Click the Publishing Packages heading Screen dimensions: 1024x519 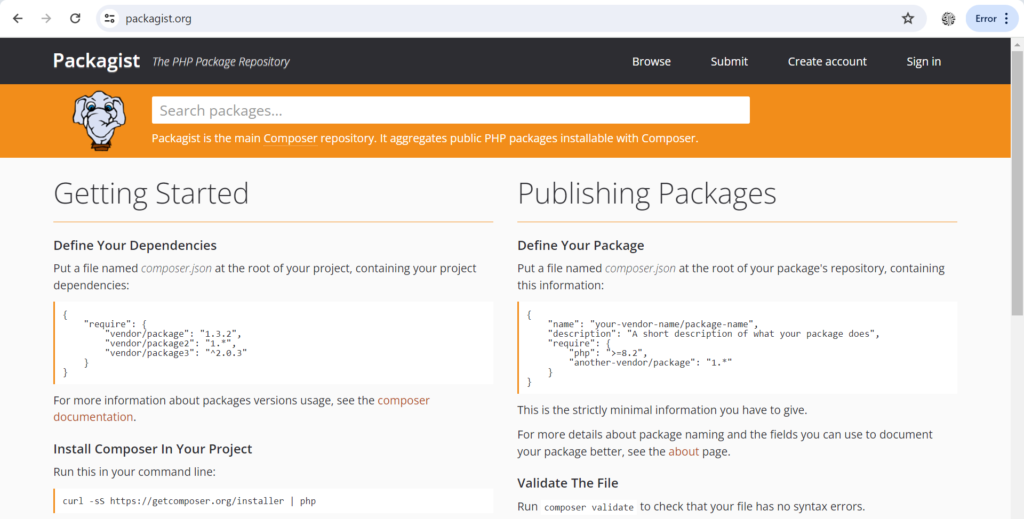coord(647,194)
